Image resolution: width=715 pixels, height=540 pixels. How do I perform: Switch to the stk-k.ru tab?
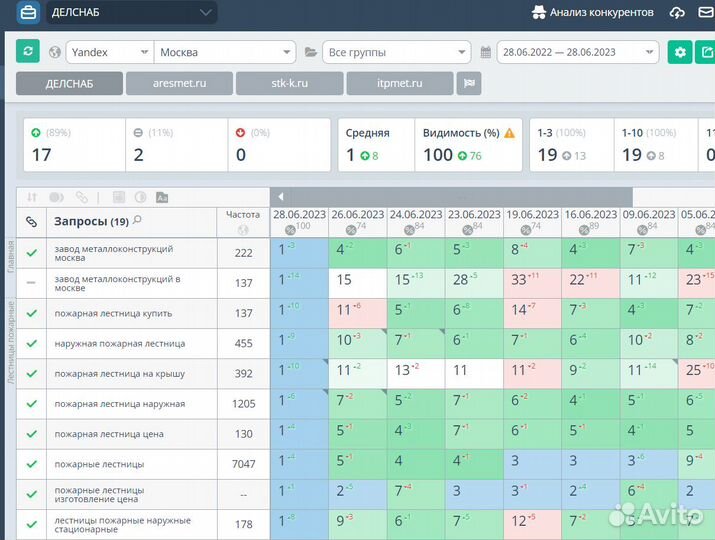(289, 84)
